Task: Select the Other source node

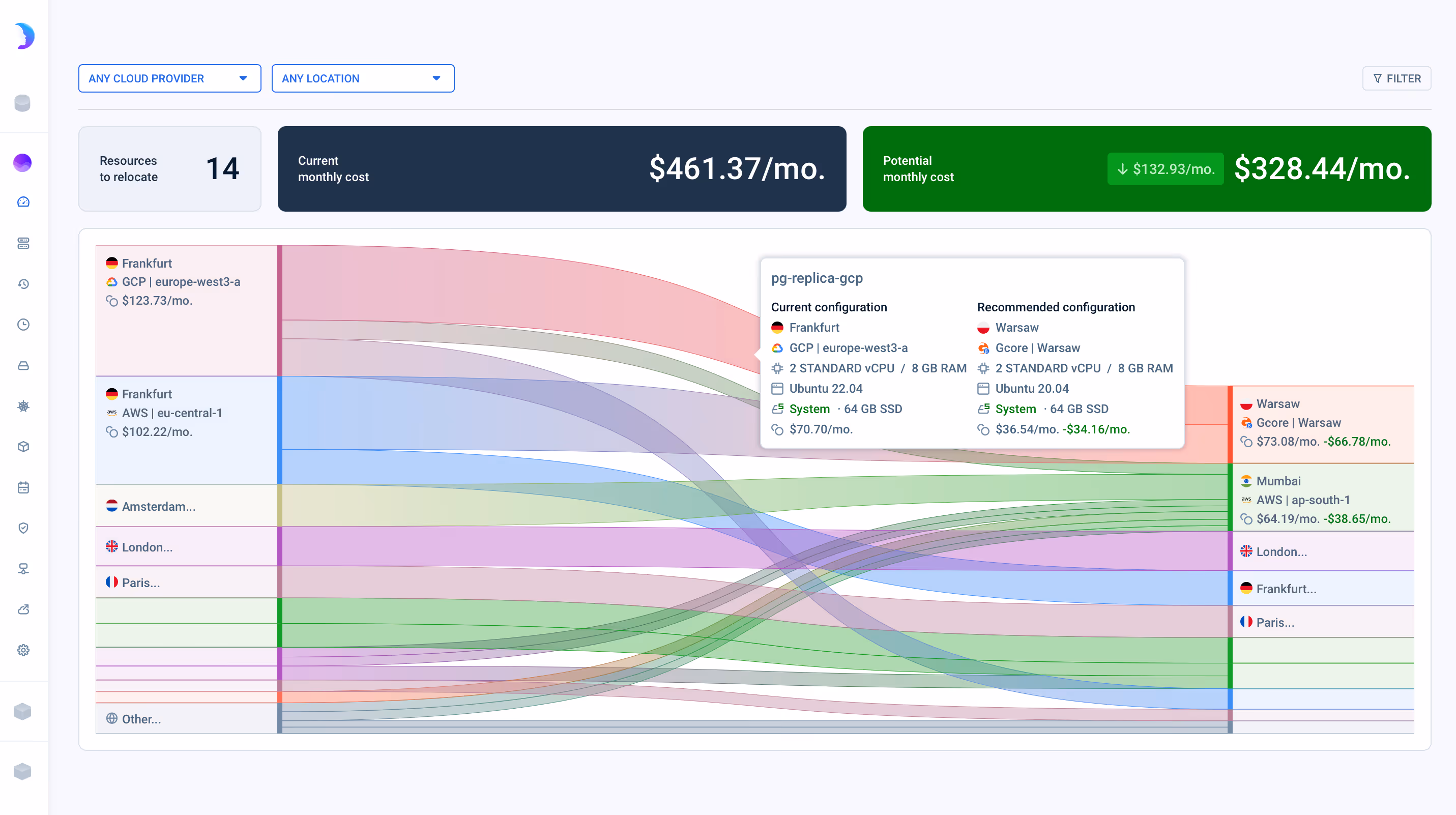Action: (x=187, y=718)
